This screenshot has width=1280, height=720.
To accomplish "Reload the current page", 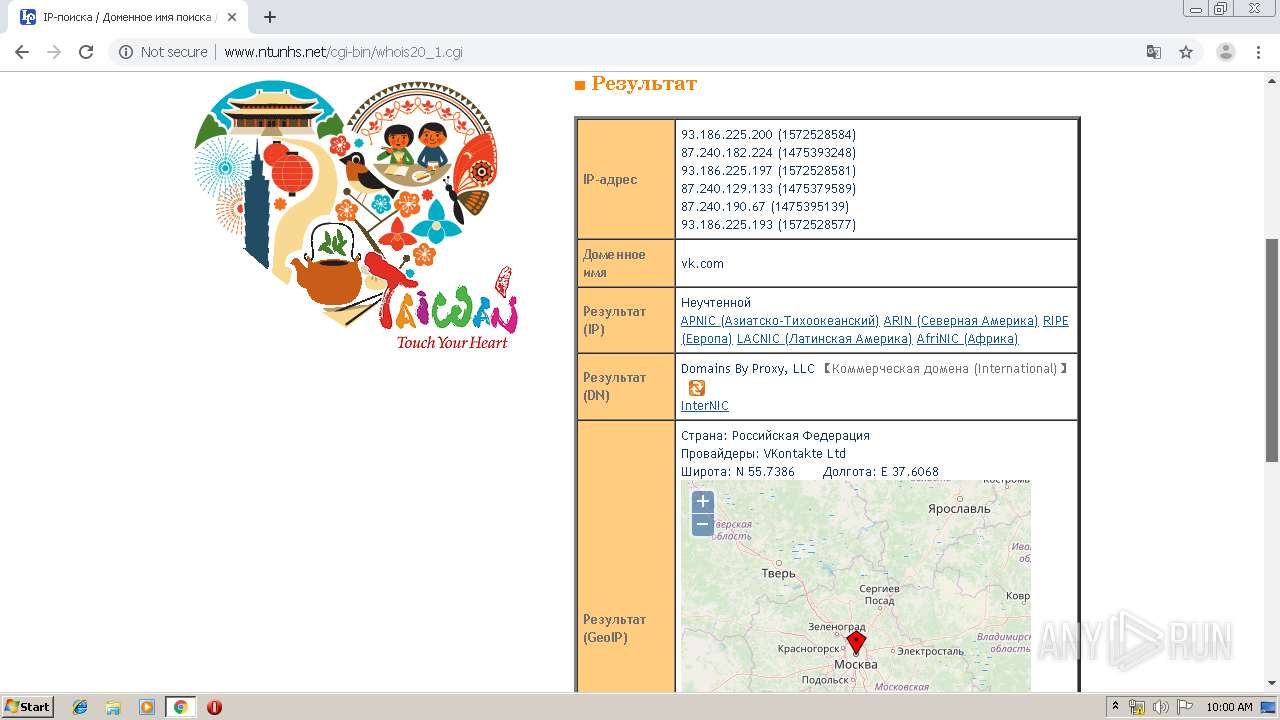I will click(86, 52).
